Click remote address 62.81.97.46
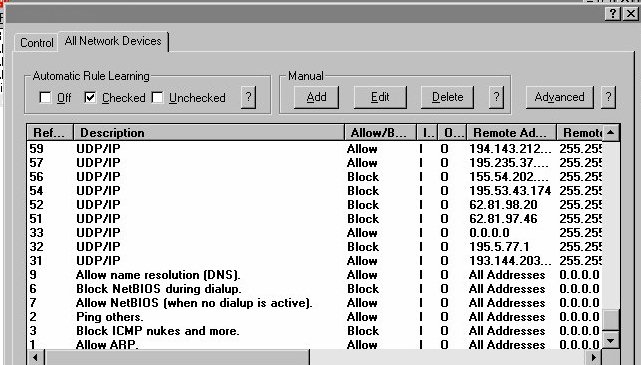Viewport: 641px width, 365px height. coord(503,219)
